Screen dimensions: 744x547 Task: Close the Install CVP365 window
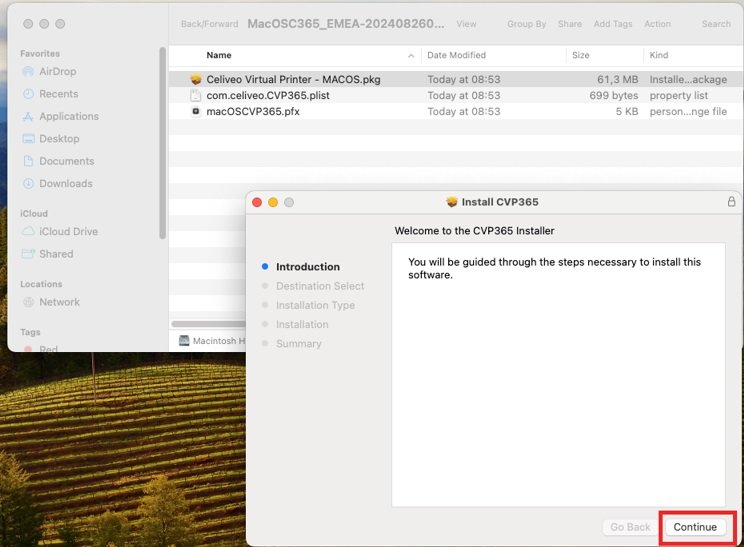(x=257, y=203)
